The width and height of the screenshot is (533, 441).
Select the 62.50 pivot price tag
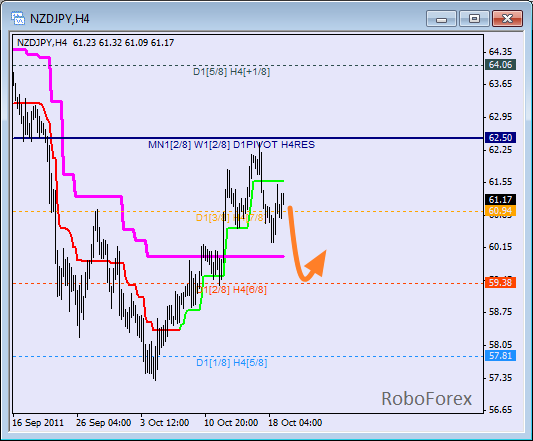pyautogui.click(x=500, y=138)
